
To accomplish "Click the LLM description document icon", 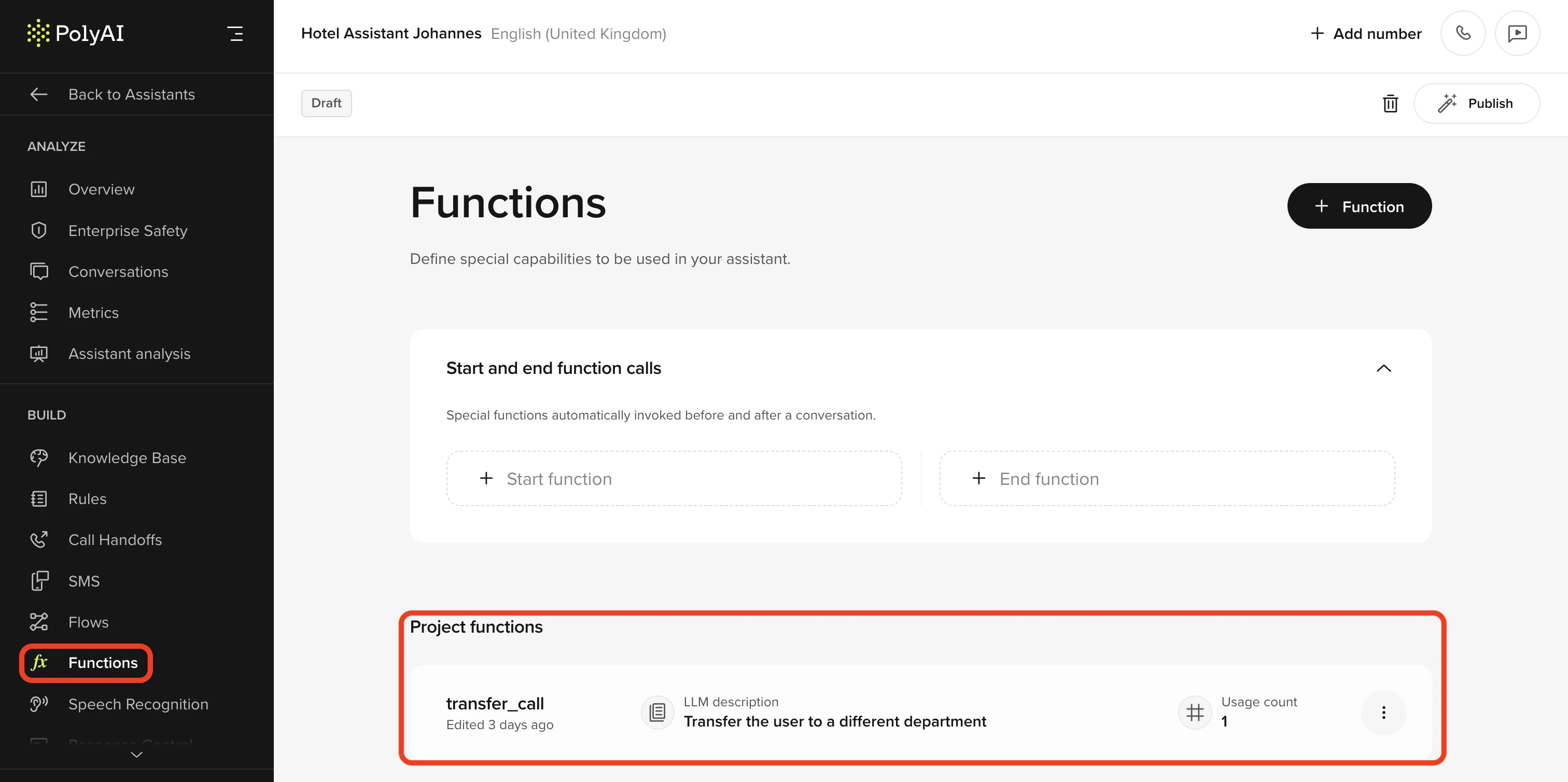I will pos(657,712).
